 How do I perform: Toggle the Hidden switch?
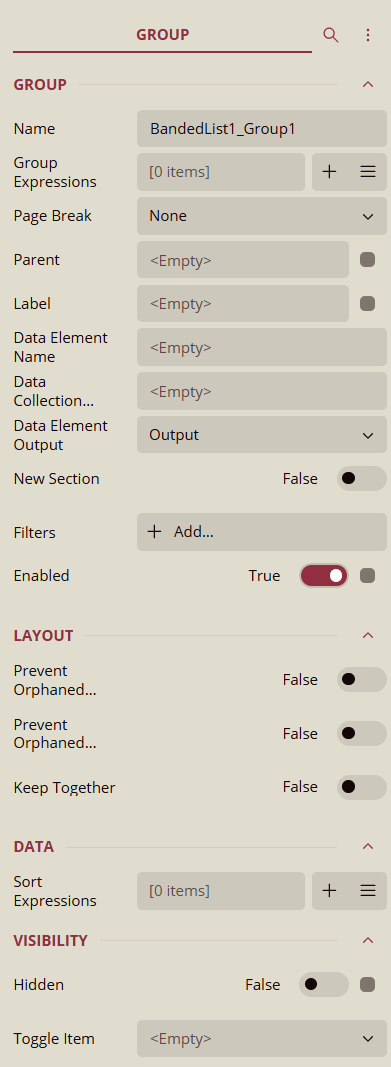click(x=324, y=985)
